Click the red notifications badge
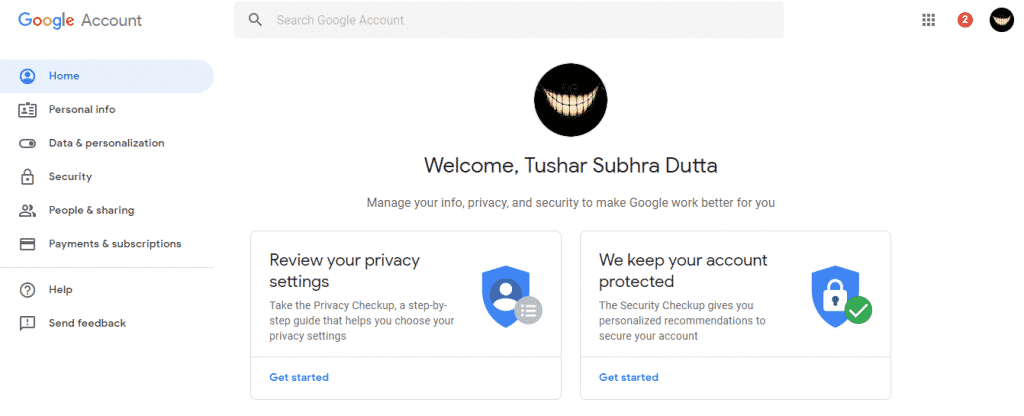1024x416 pixels. (965, 20)
